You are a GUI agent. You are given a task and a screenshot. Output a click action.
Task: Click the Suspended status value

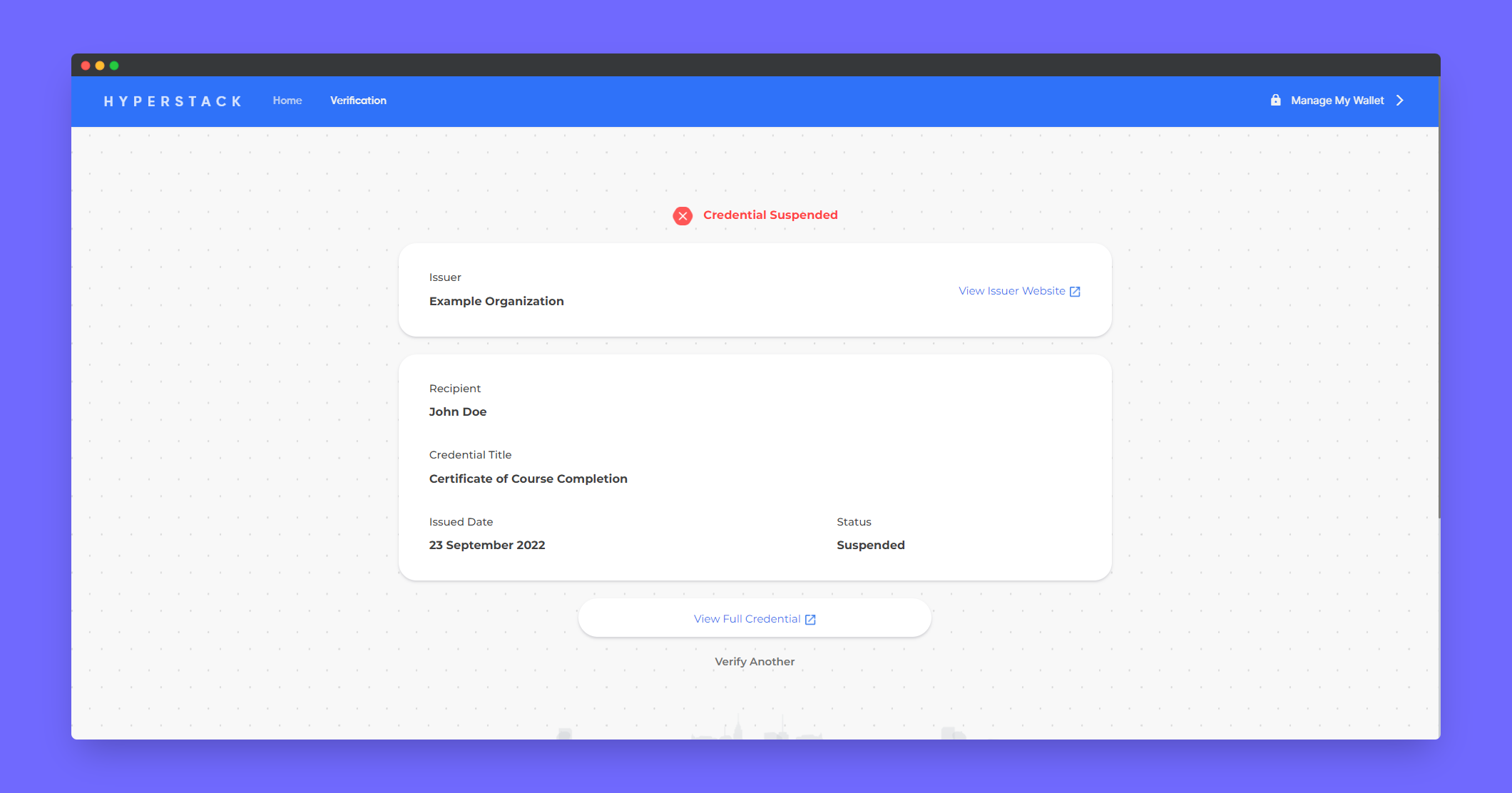870,545
